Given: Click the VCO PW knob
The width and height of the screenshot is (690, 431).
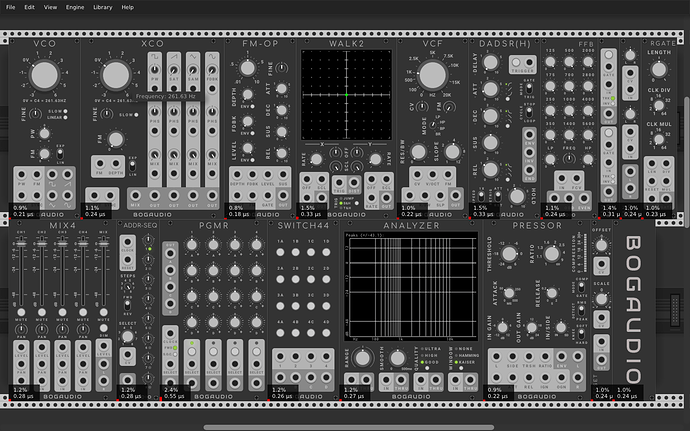Looking at the screenshot, I should tap(44, 133).
